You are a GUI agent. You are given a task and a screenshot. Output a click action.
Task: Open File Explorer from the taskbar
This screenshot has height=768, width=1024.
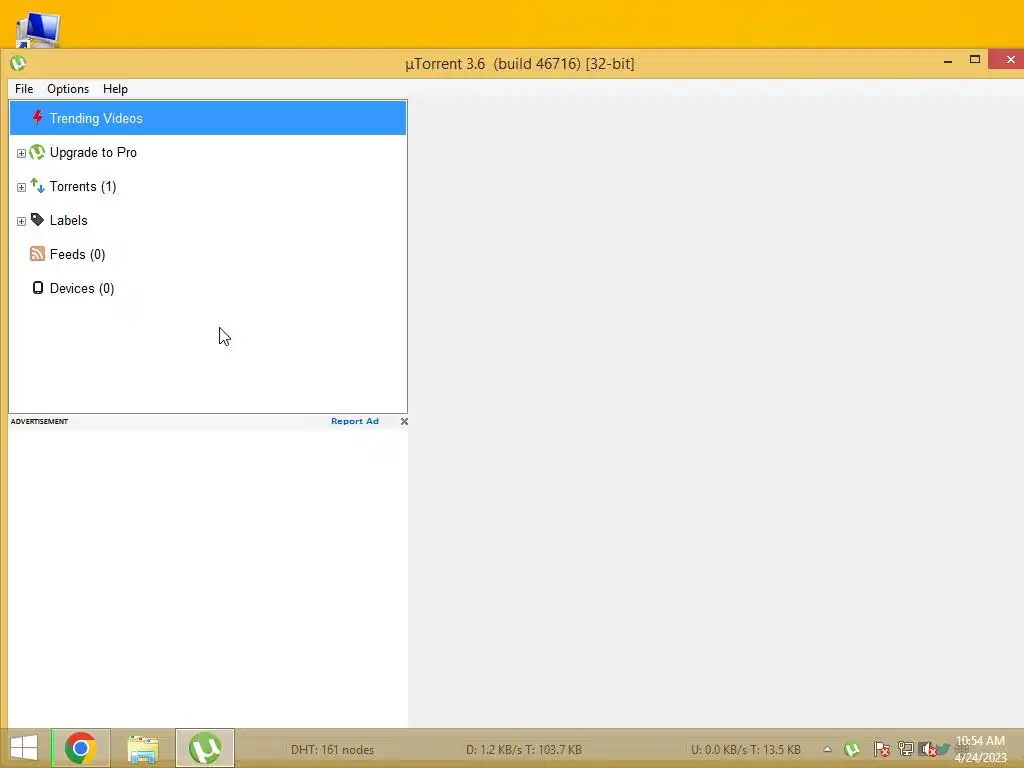(142, 748)
